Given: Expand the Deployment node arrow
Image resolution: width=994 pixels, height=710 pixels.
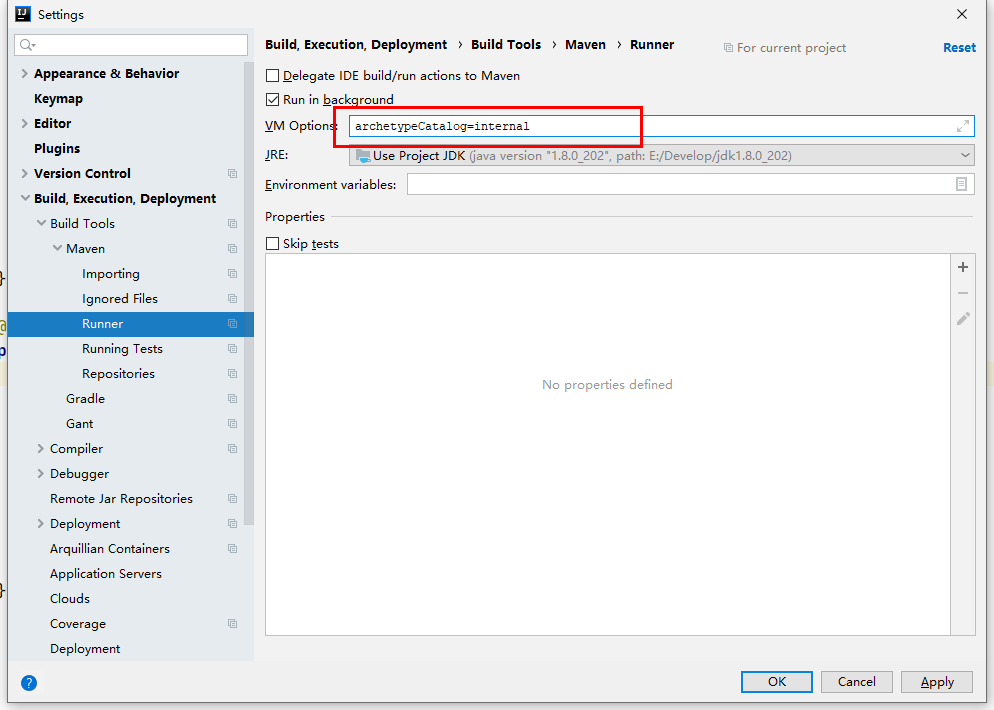Looking at the screenshot, I should tap(41, 524).
